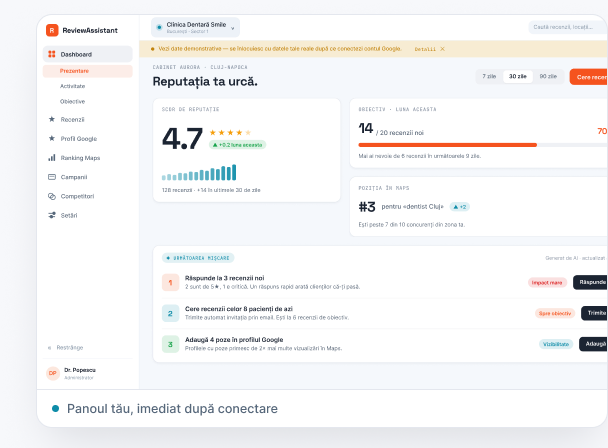Click the Următoarea mișcare label
The width and height of the screenshot is (608, 448).
click(x=198, y=258)
